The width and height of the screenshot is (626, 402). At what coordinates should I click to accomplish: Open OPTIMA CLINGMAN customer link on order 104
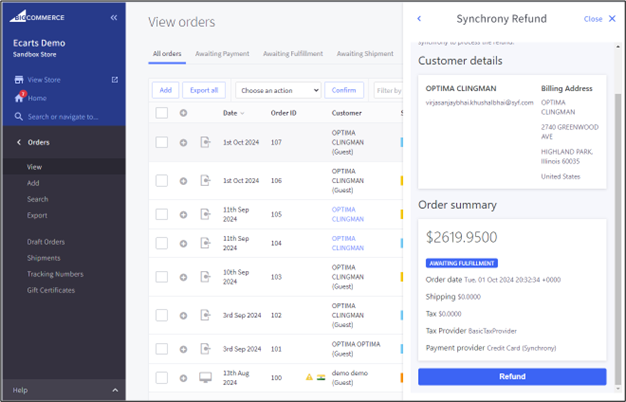pyautogui.click(x=348, y=243)
